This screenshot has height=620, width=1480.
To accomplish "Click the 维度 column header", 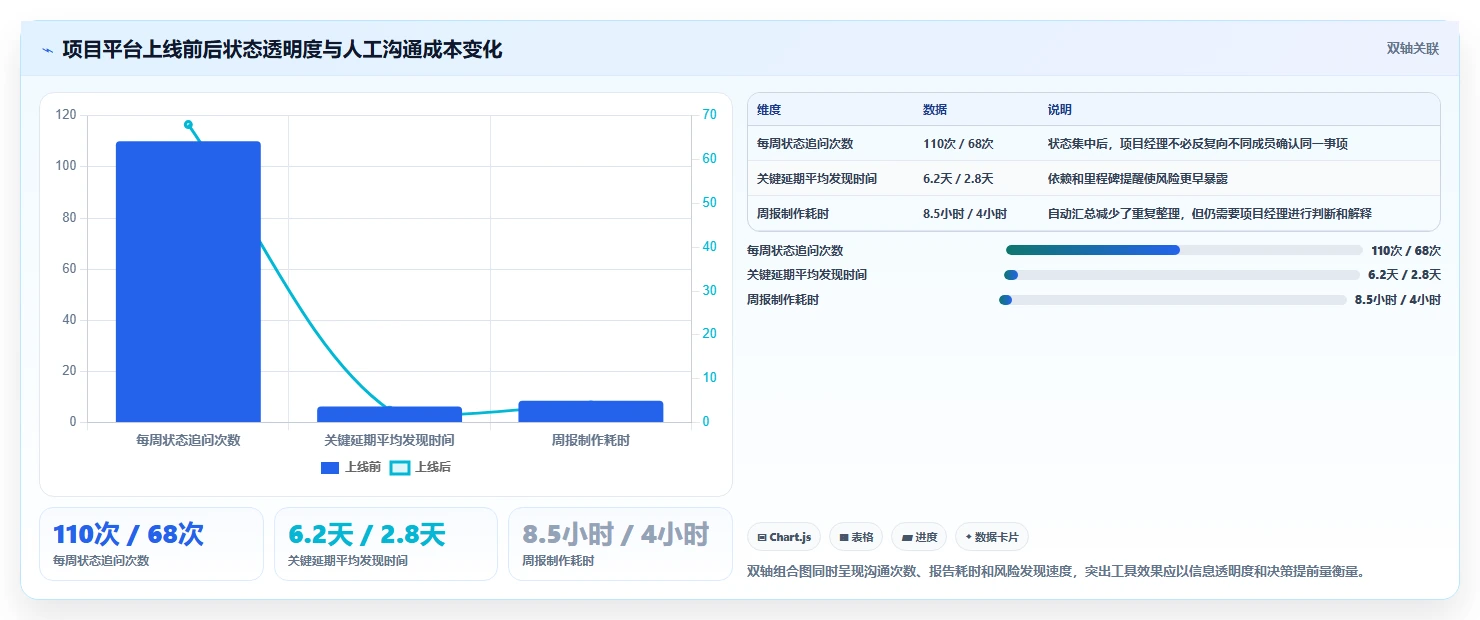I will tap(769, 110).
